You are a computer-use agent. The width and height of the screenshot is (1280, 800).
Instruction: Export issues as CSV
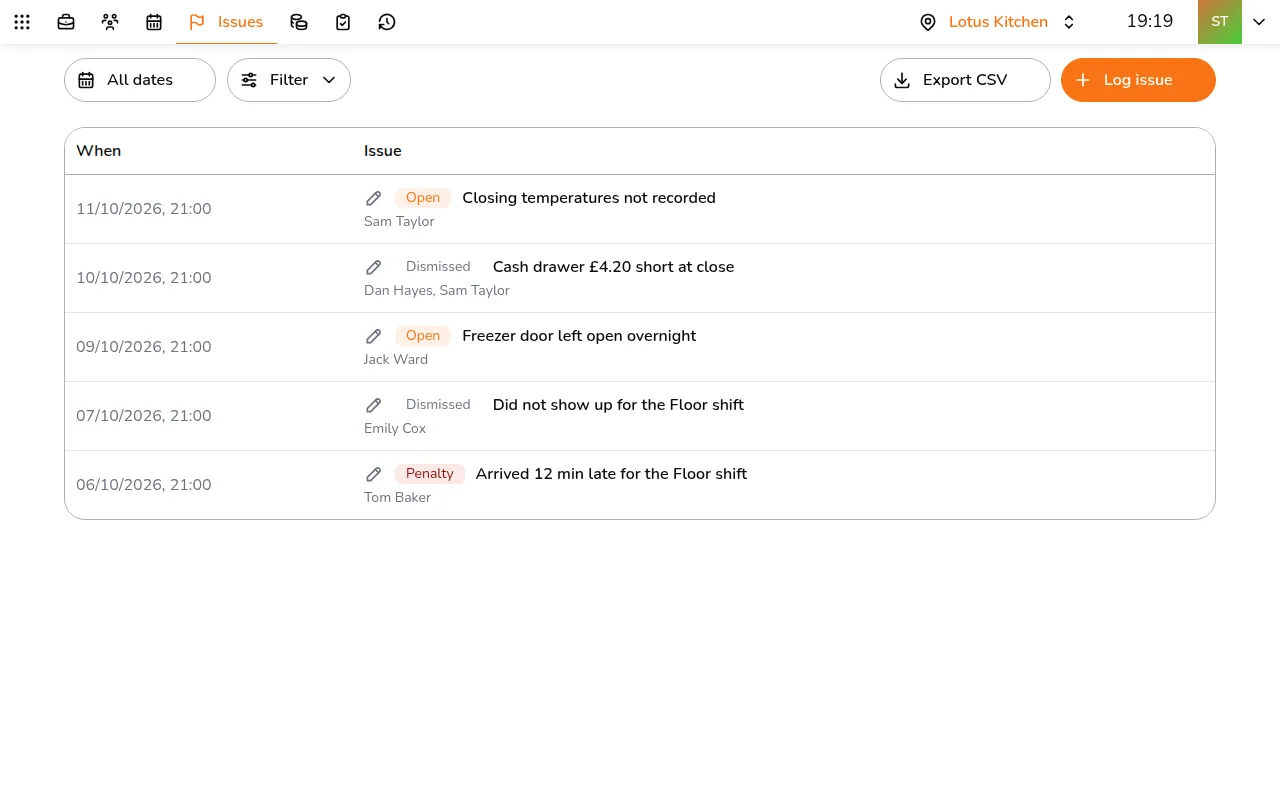tap(965, 80)
